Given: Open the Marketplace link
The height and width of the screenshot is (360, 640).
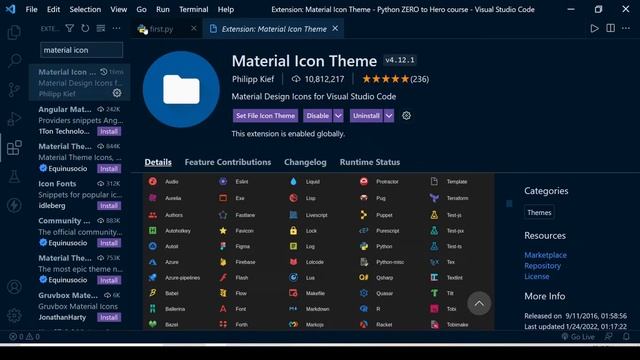Looking at the screenshot, I should pyautogui.click(x=545, y=255).
